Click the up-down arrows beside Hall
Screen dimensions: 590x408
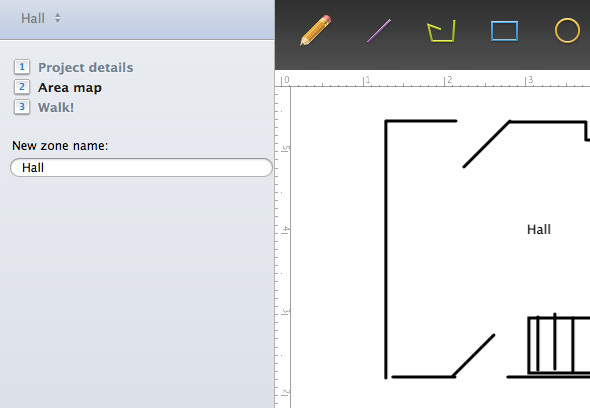57,18
